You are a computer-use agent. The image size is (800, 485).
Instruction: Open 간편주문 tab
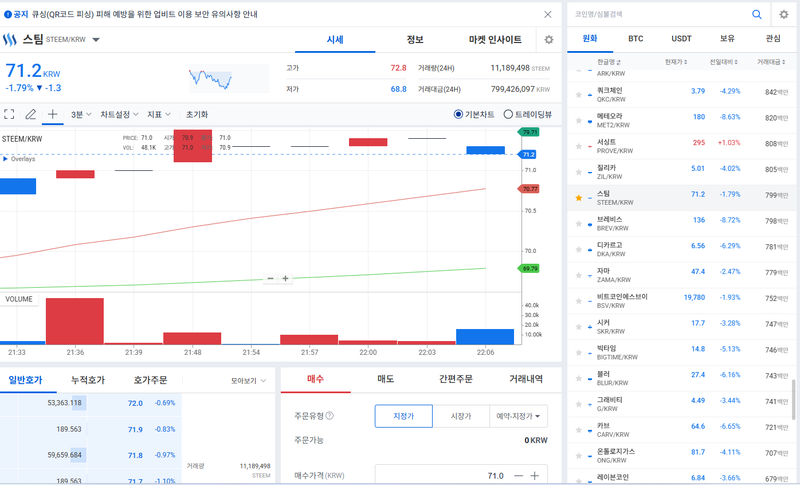point(456,379)
